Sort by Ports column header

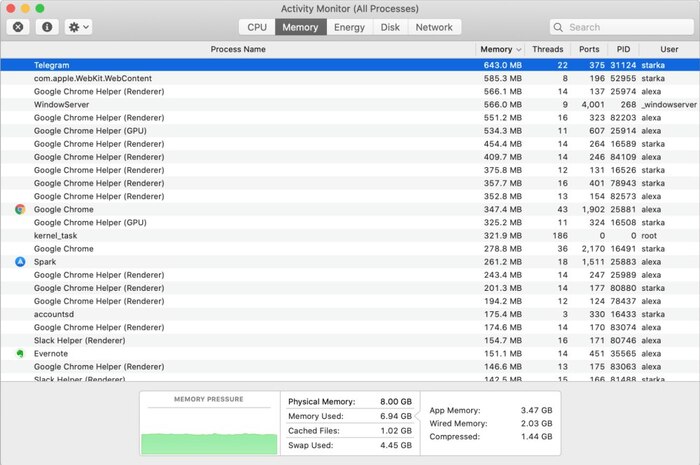tap(589, 49)
